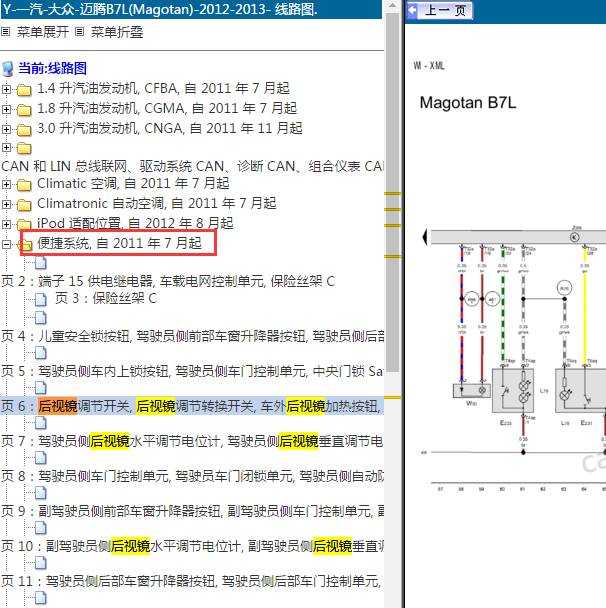Click 菜单展开 to expand all menus
This screenshot has height=608, width=606.
pyautogui.click(x=43, y=32)
